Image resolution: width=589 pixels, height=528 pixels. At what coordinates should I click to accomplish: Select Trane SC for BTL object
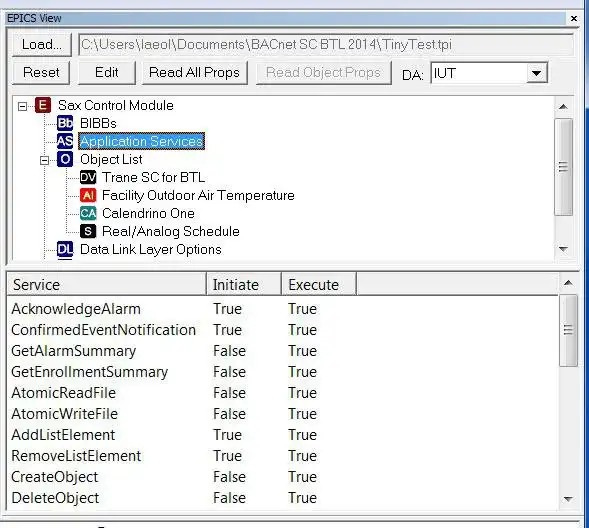(154, 177)
